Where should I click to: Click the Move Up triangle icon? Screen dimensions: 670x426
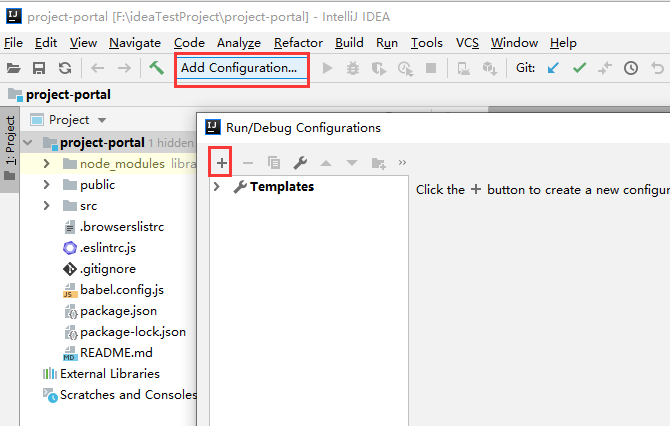pos(326,163)
